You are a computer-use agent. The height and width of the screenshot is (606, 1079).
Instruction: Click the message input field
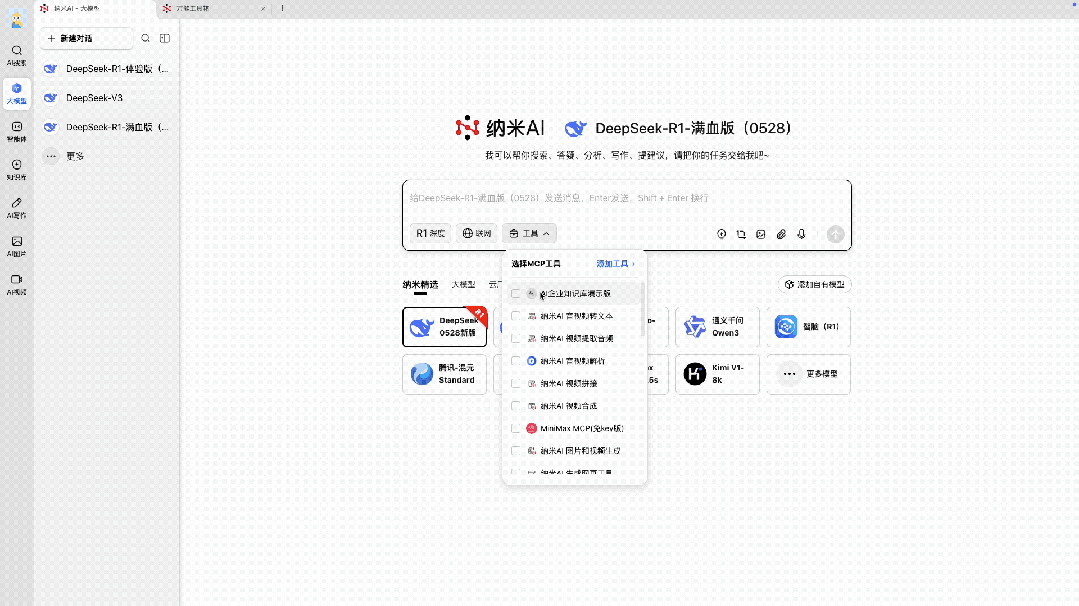click(627, 198)
